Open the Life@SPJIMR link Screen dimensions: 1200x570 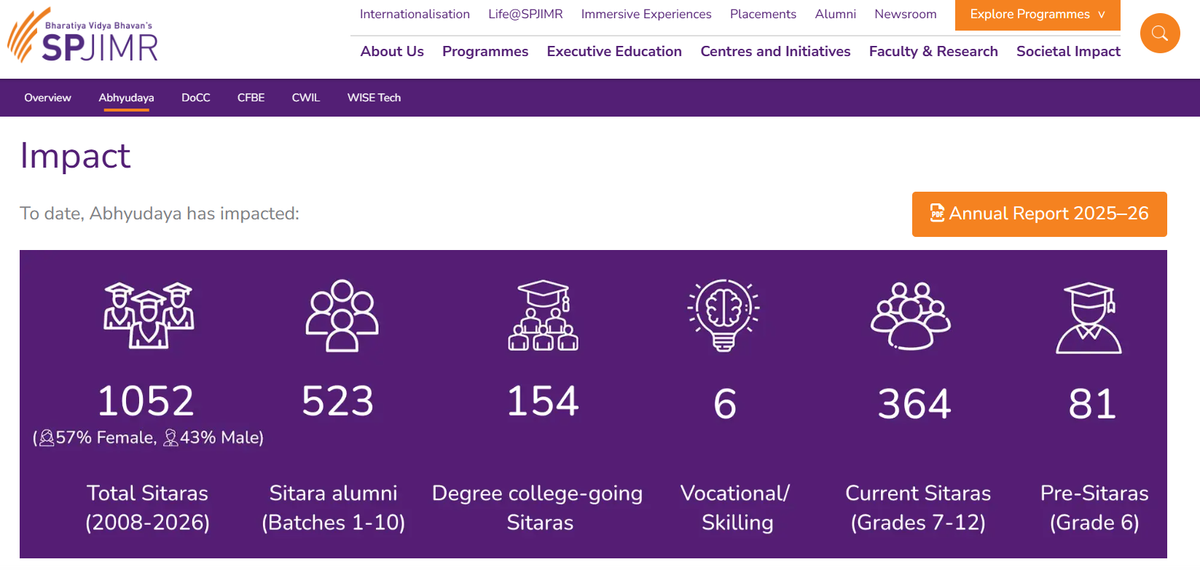tap(525, 14)
